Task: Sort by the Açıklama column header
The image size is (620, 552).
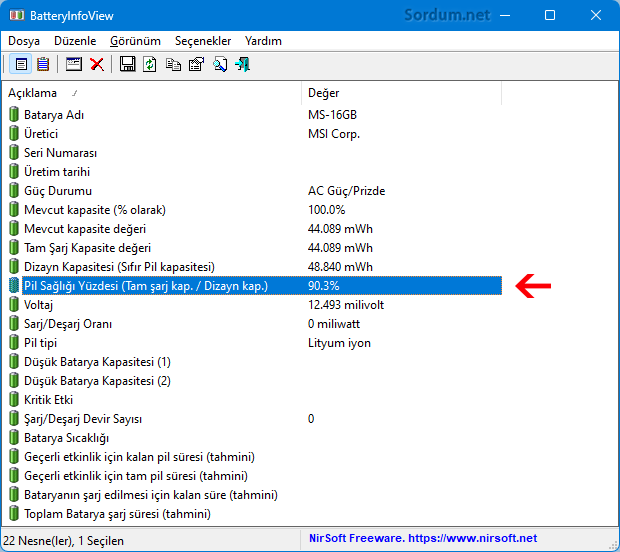Action: click(152, 93)
